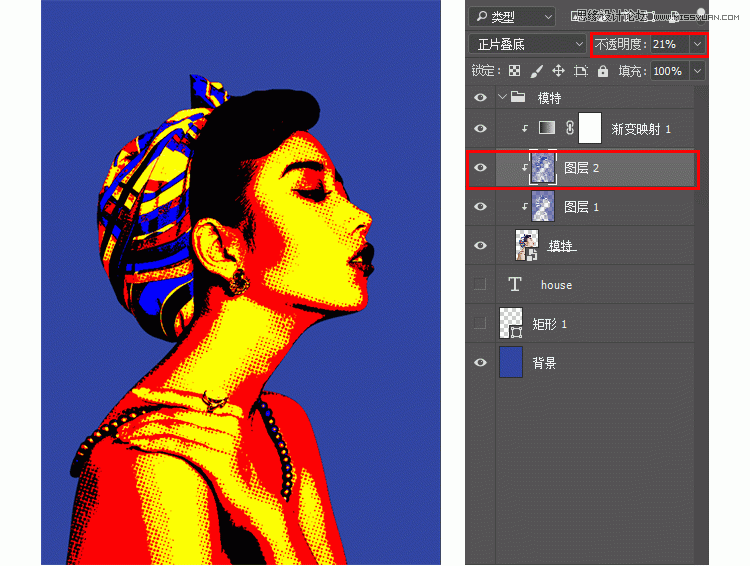Select the 模特 group name
Image resolution: width=750 pixels, height=566 pixels.
[549, 98]
